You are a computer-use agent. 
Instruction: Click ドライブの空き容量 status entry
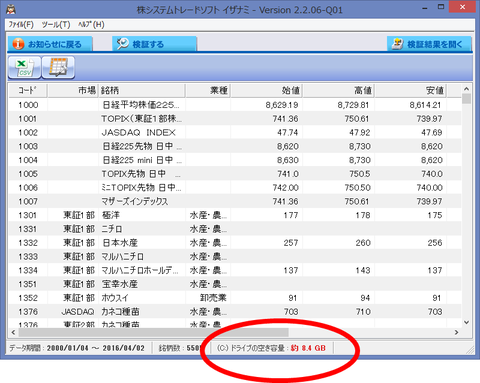(271, 348)
